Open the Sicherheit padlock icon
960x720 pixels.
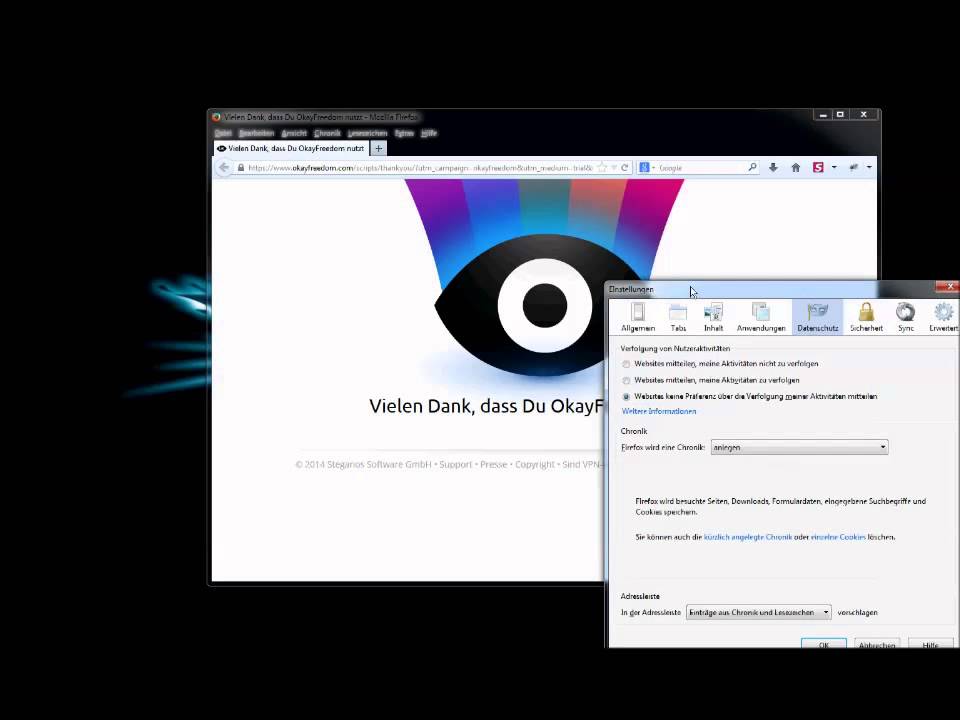[866, 317]
